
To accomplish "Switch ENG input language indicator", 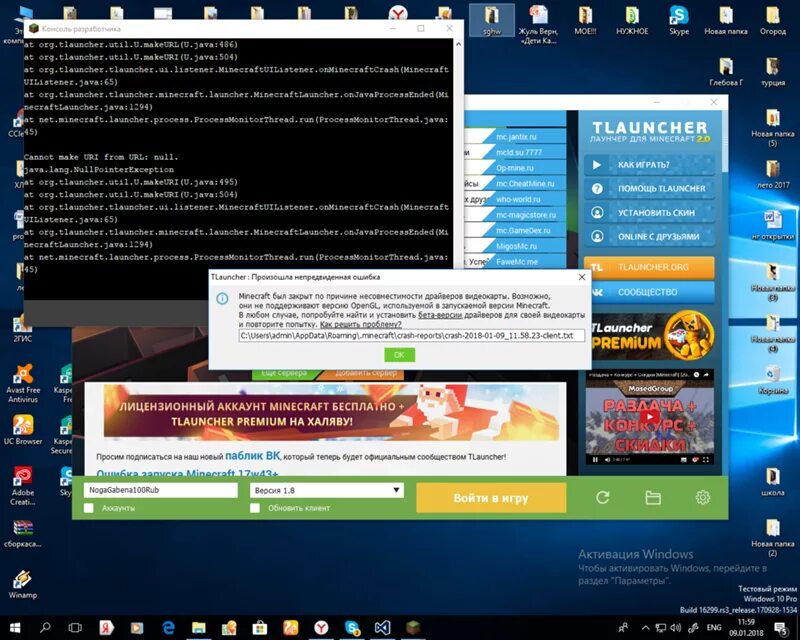I will pyautogui.click(x=714, y=627).
